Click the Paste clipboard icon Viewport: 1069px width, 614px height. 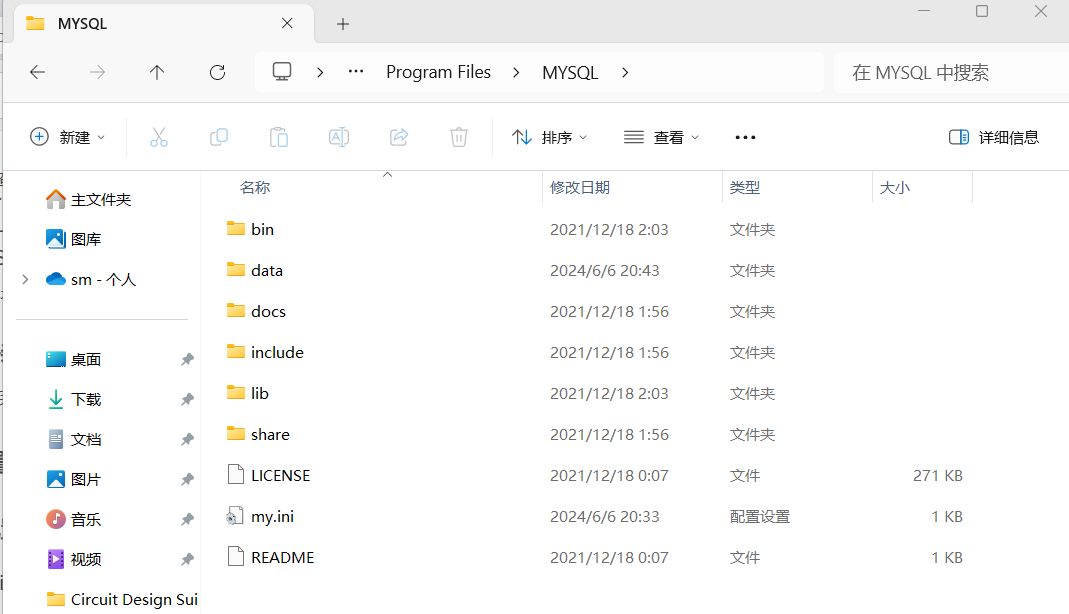(x=279, y=138)
